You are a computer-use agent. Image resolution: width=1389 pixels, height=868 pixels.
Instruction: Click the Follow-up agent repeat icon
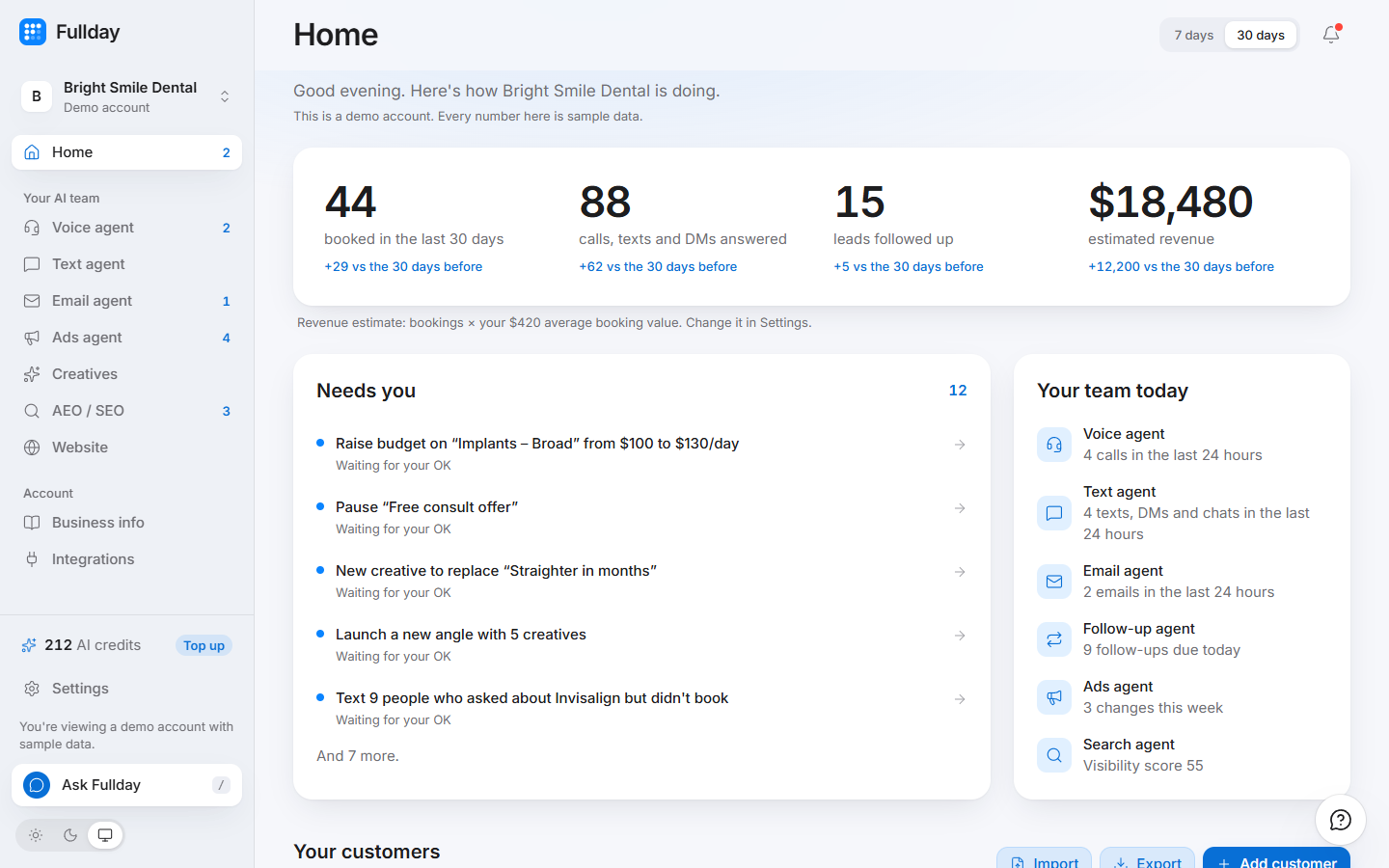point(1054,639)
